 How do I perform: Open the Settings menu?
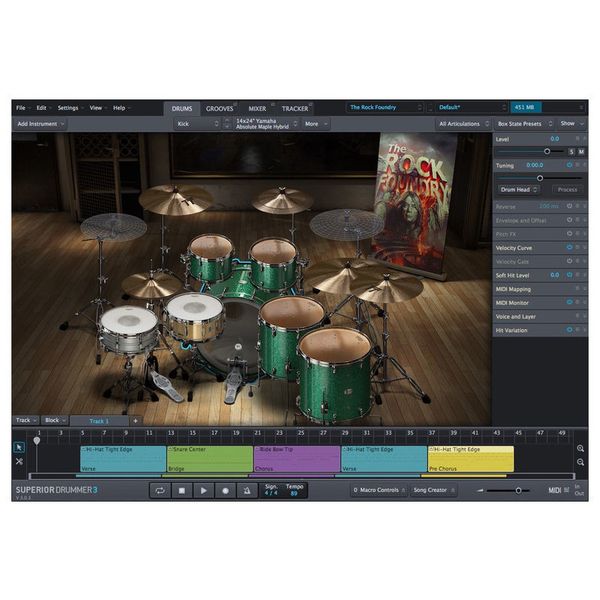pyautogui.click(x=70, y=108)
